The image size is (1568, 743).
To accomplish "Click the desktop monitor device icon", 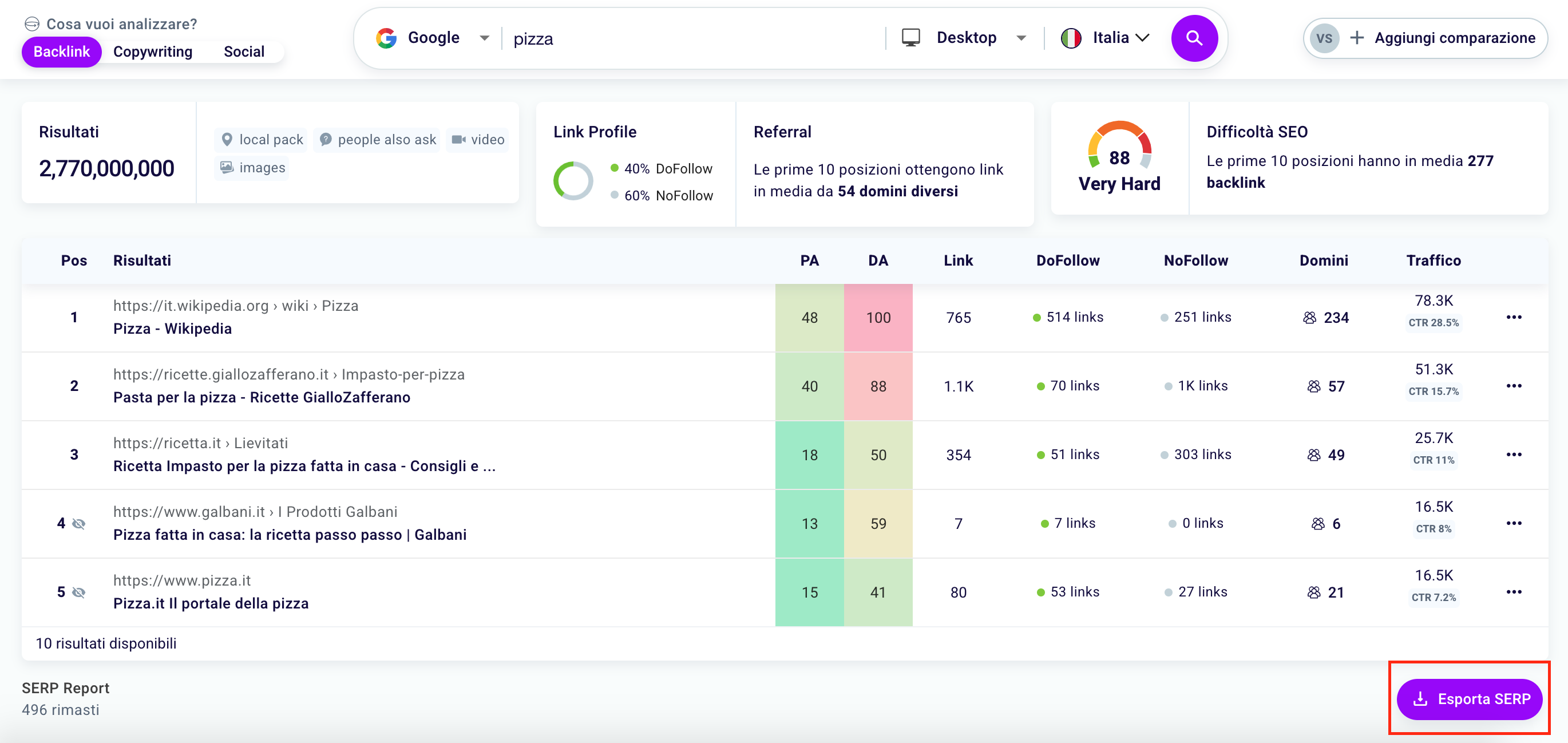I will [910, 38].
